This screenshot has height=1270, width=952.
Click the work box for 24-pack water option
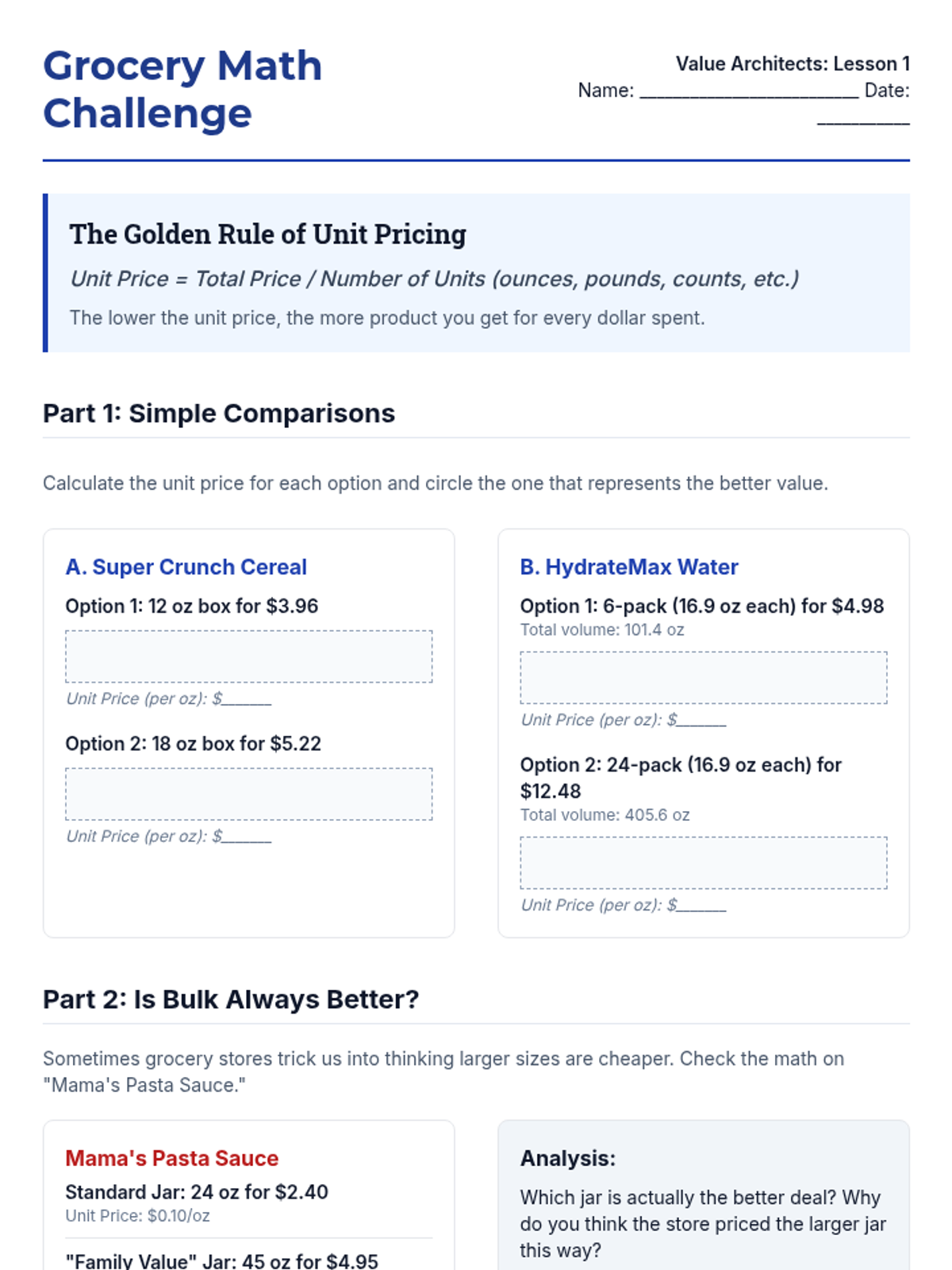coord(703,863)
